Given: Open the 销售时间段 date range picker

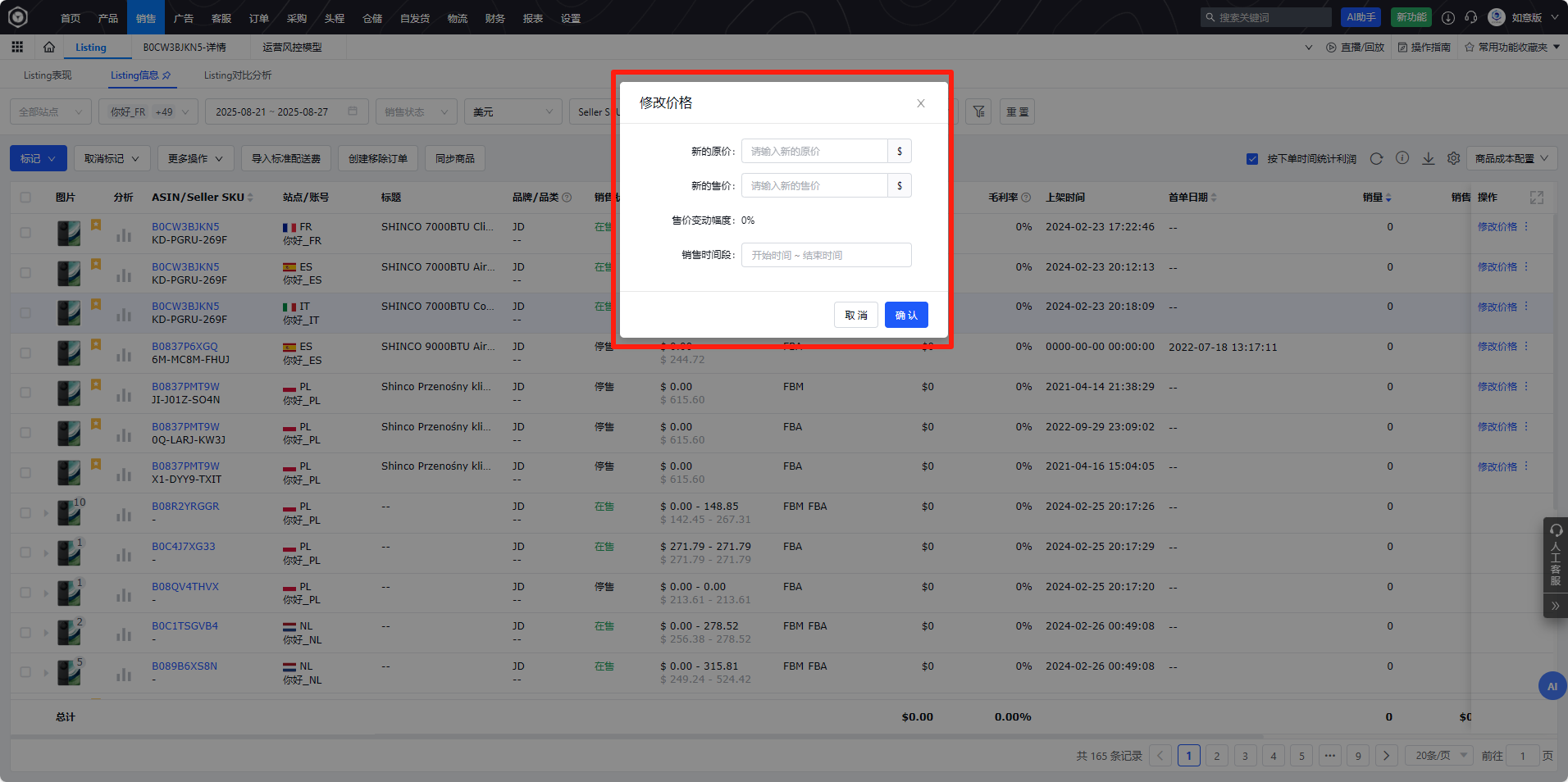Looking at the screenshot, I should coord(826,255).
